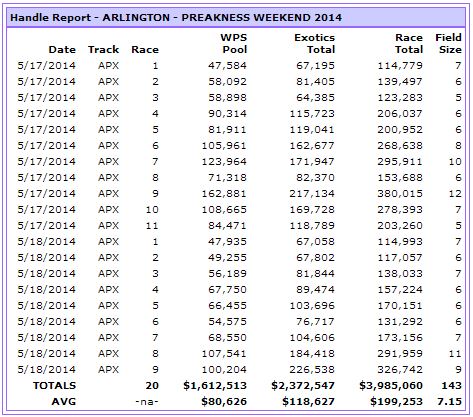473x417 pixels.
Task: Select the Track column header
Action: [103, 50]
